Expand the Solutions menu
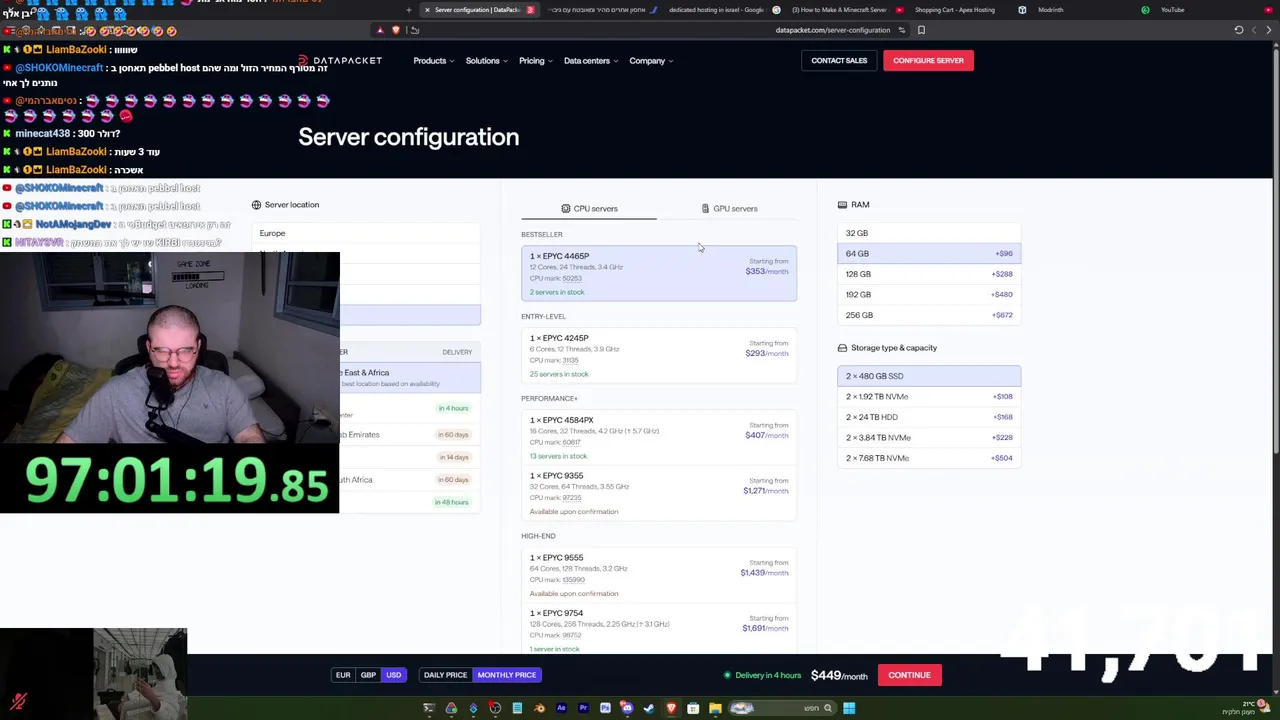1280x720 pixels. pyautogui.click(x=487, y=61)
